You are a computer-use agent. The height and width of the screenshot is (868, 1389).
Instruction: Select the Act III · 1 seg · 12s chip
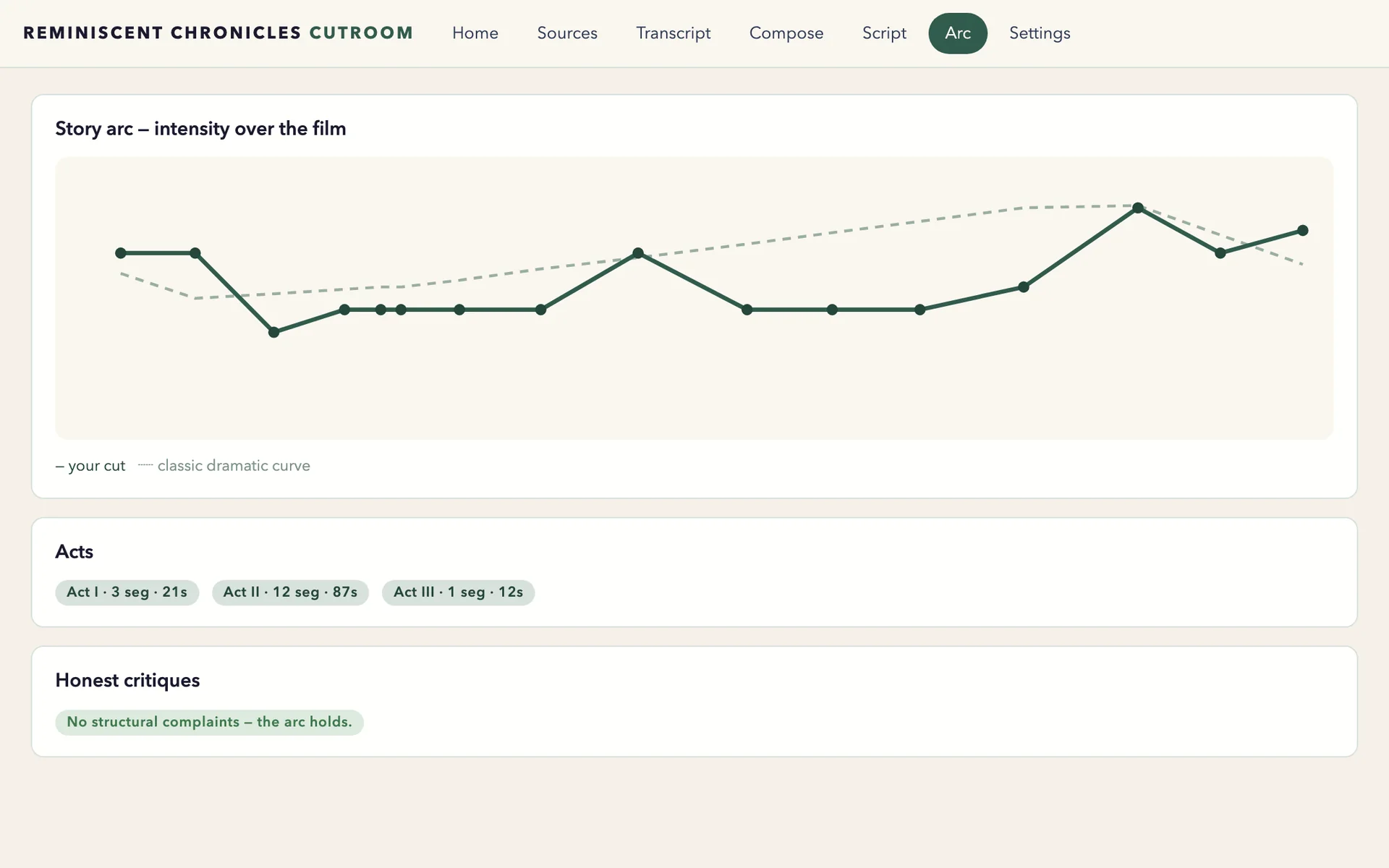458,592
